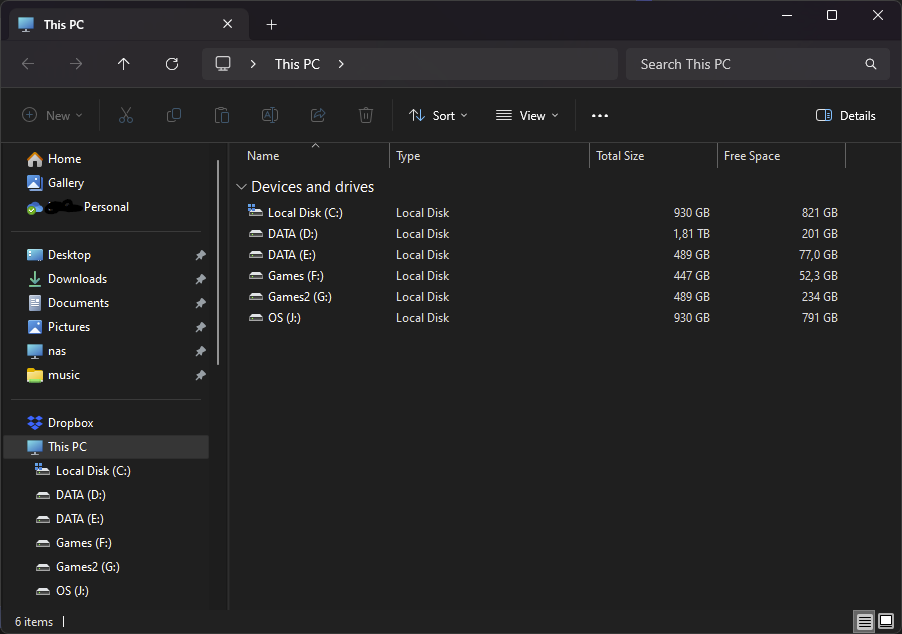
Task: Open Games2 (G:) in sidebar tree
Action: (x=77, y=567)
